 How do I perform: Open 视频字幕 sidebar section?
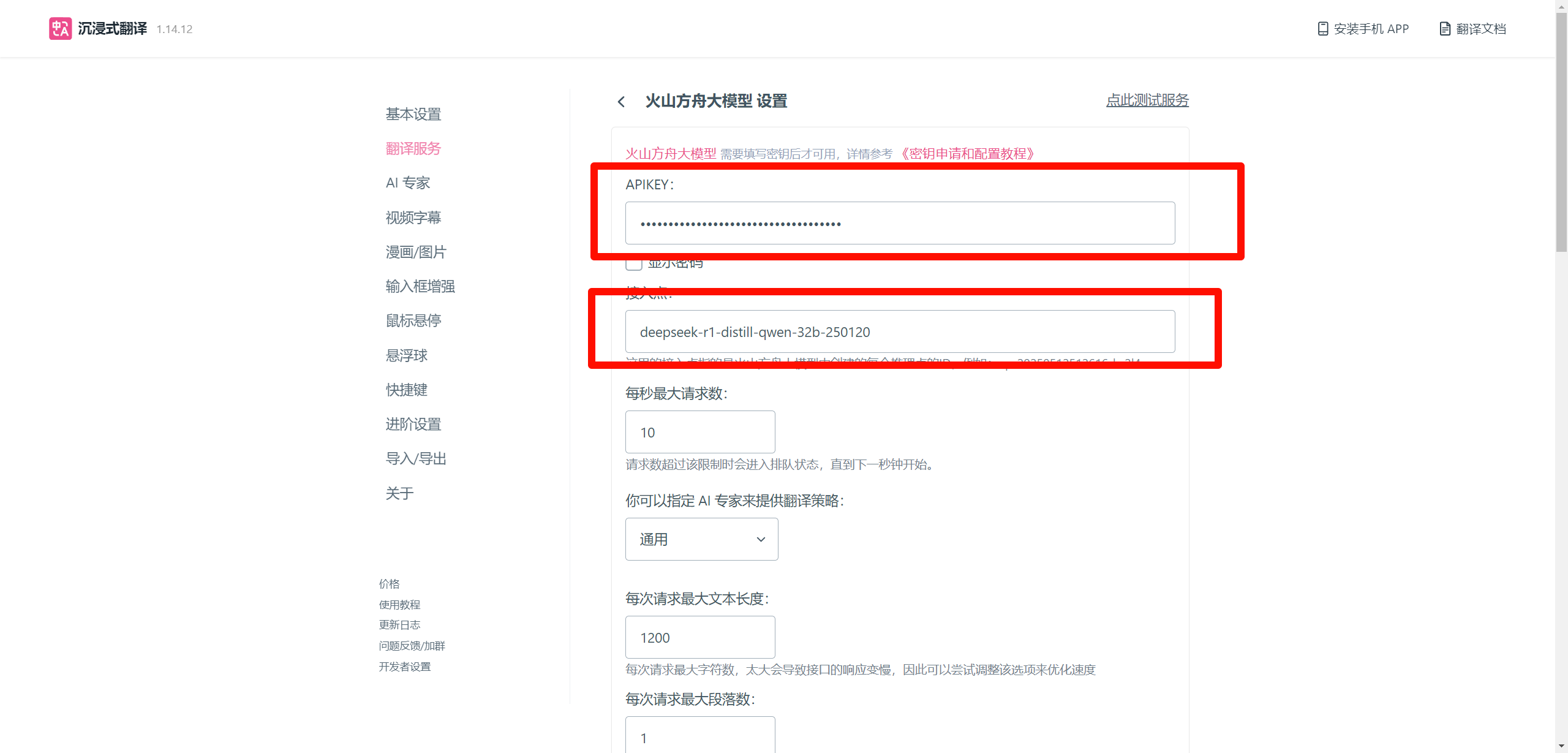[413, 218]
